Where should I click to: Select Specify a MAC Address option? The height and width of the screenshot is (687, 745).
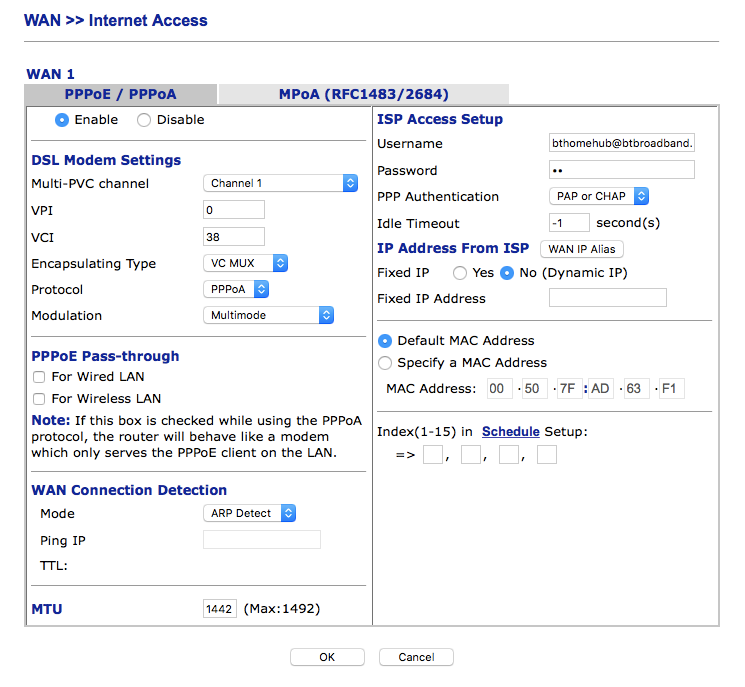384,363
